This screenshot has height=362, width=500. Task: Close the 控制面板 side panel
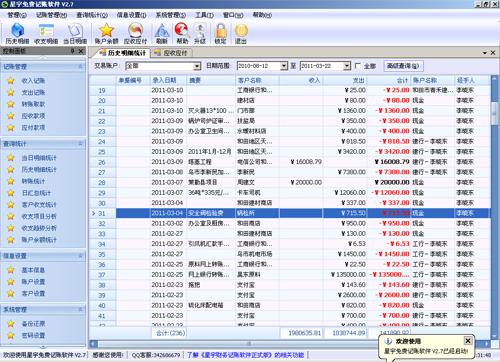coord(81,51)
